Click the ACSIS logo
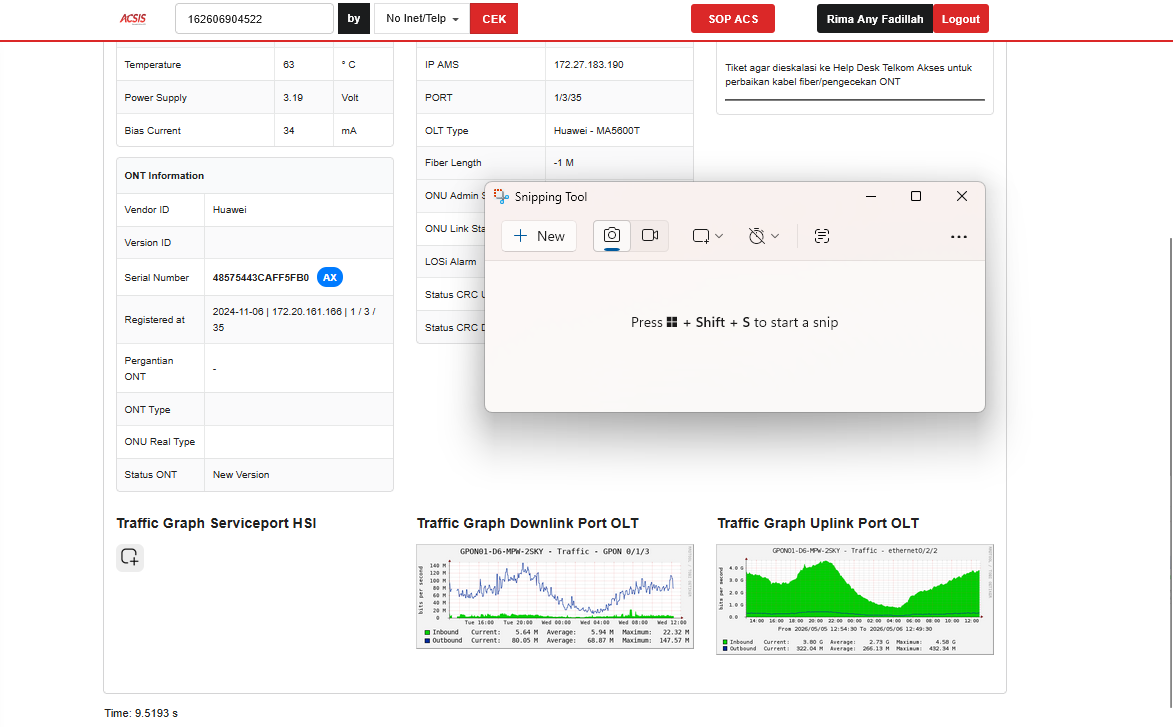The width and height of the screenshot is (1173, 727). [x=133, y=19]
